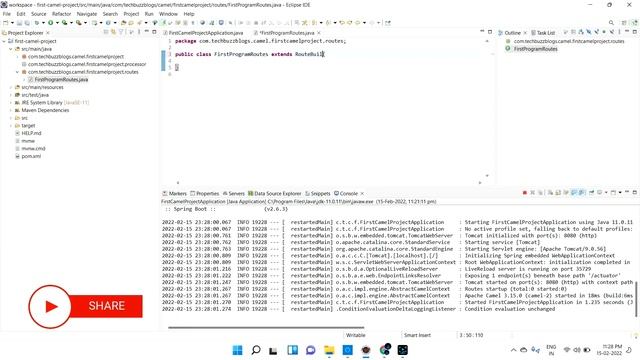Viewport: 640px width, 360px height.
Task: Expand the target folder
Action: [x=11, y=126]
